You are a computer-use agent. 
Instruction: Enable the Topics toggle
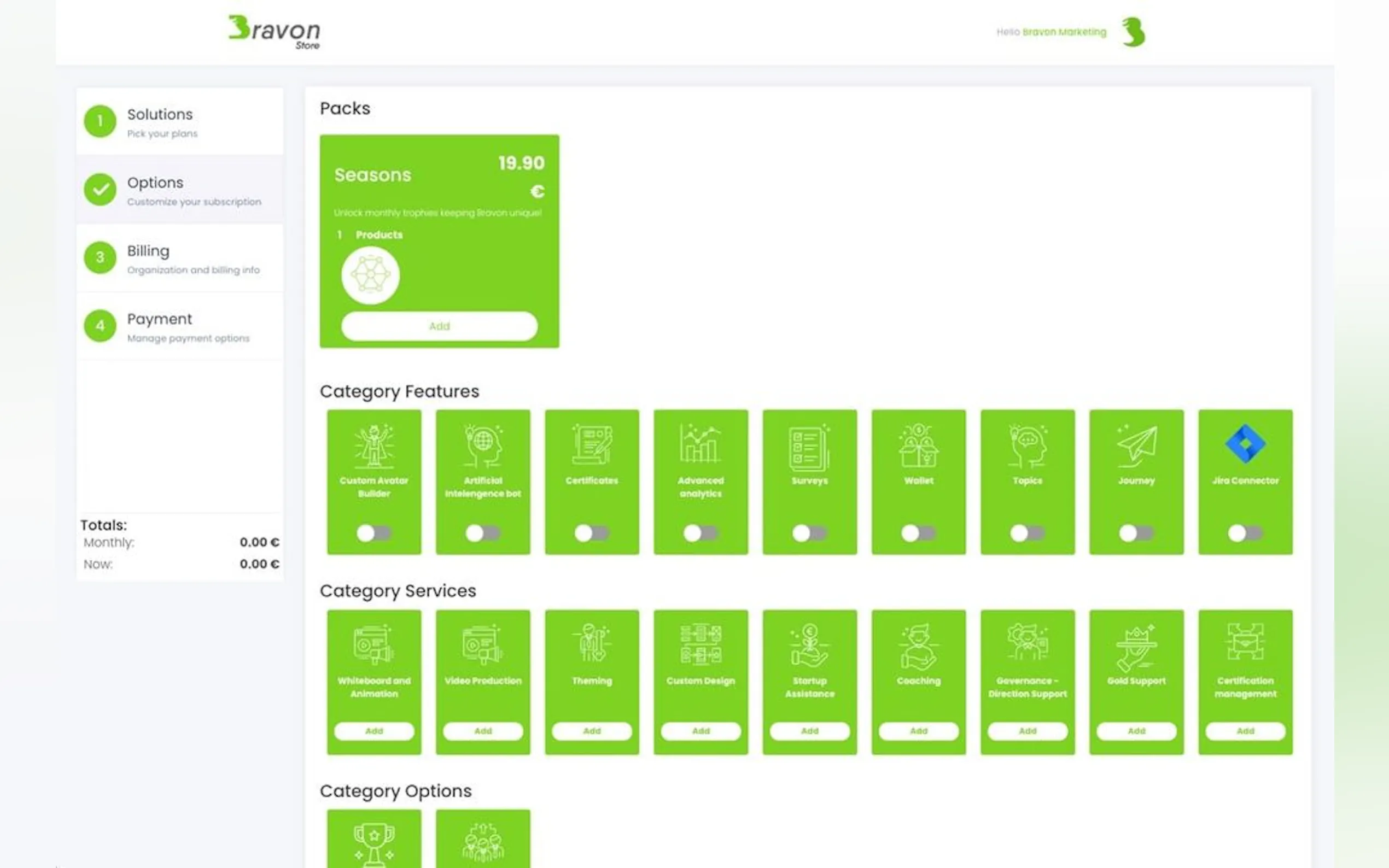click(x=1027, y=533)
